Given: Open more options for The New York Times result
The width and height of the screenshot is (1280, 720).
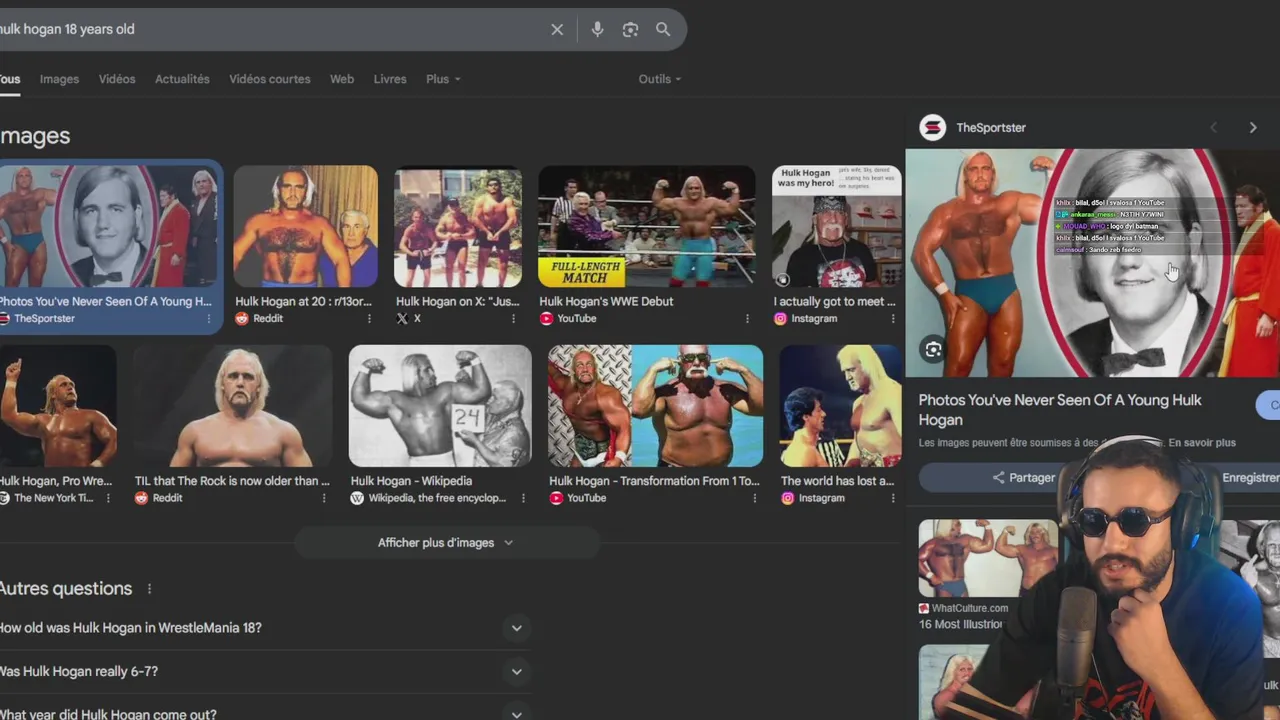Looking at the screenshot, I should 108,498.
